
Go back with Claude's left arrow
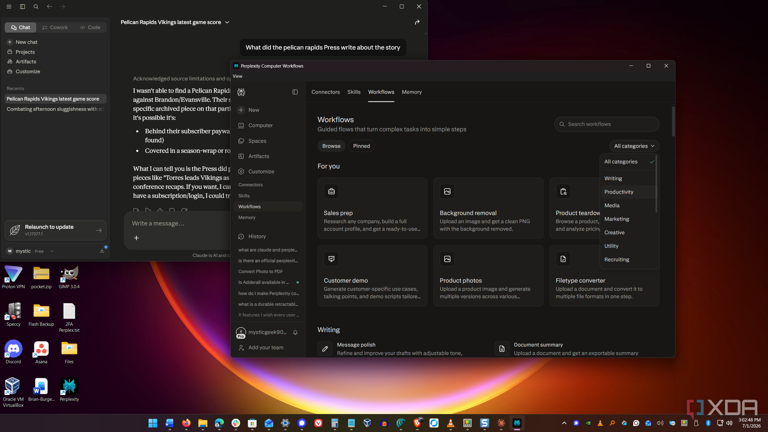[49, 7]
